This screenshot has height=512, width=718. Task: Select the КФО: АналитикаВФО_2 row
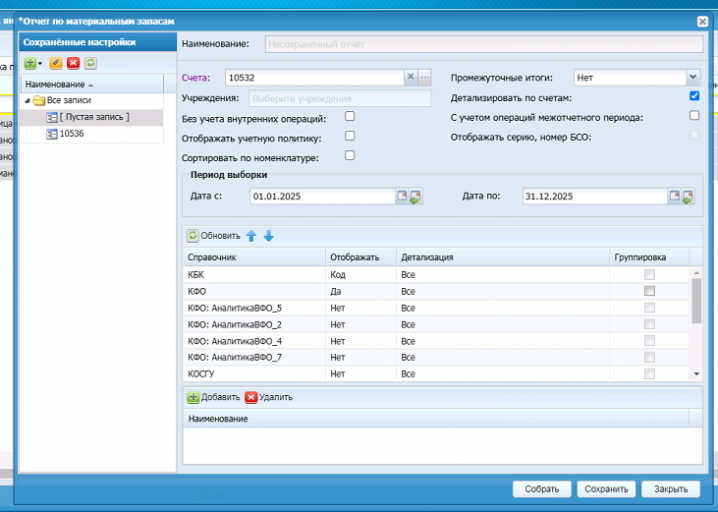436,324
